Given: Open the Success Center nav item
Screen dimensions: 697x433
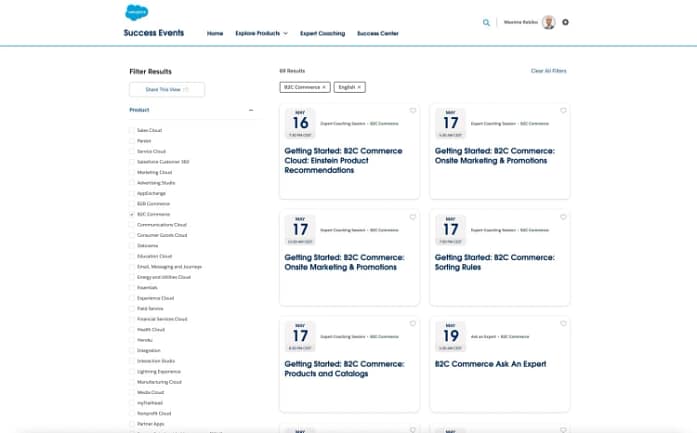Looking at the screenshot, I should [x=378, y=33].
